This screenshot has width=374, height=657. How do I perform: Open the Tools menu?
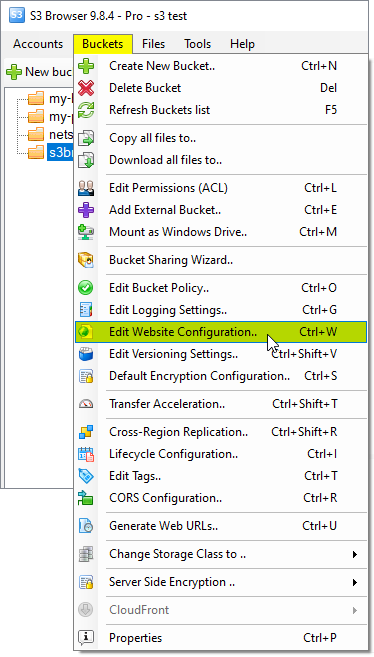pos(197,44)
